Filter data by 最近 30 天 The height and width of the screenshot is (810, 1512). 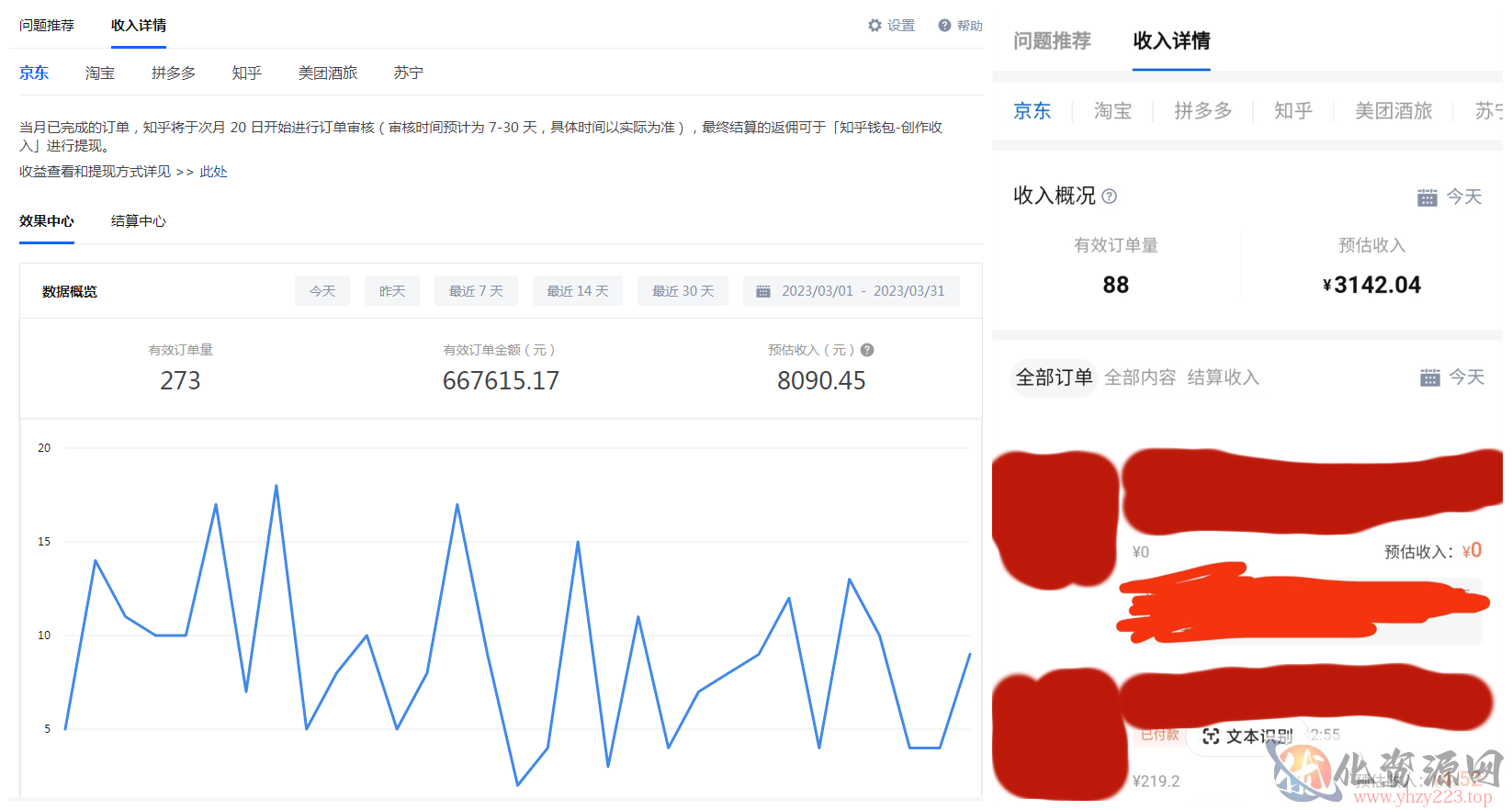coord(683,291)
